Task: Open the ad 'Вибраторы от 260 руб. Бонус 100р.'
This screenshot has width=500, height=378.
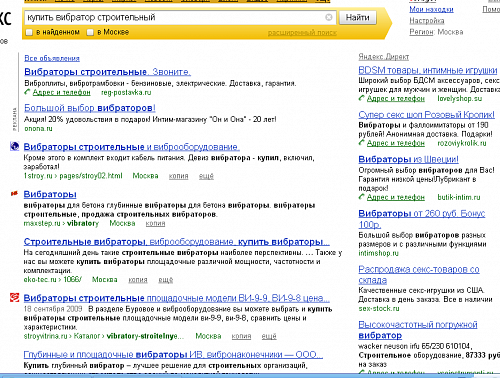Action: [x=422, y=219]
